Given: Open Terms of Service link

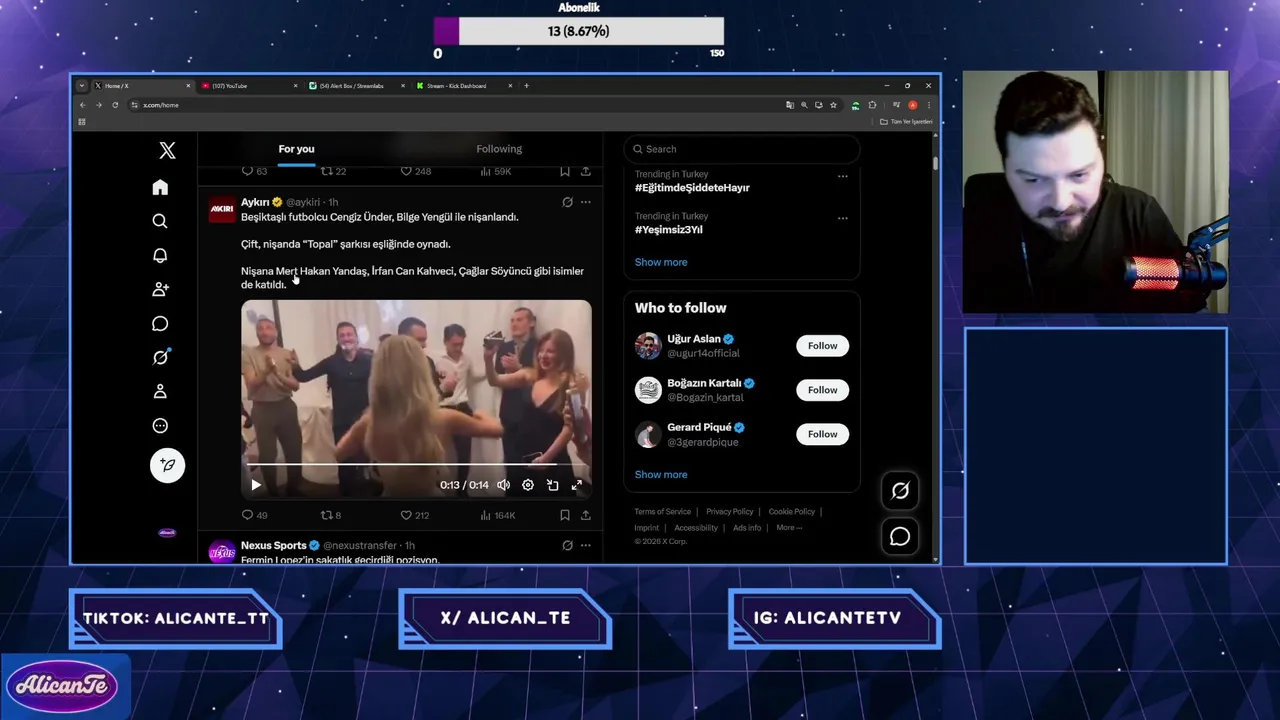Looking at the screenshot, I should coord(662,512).
